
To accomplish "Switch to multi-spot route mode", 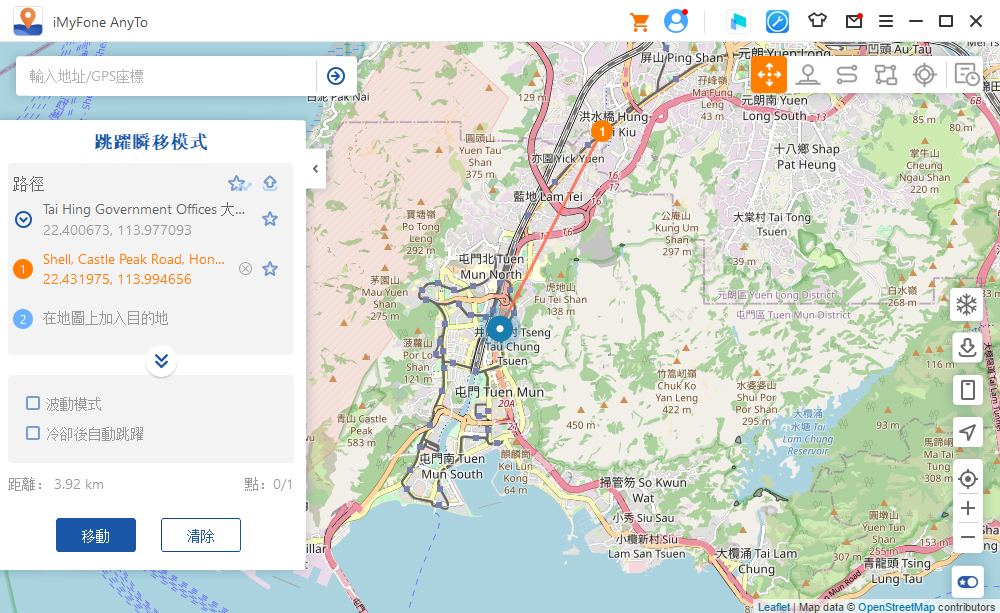I will (886, 74).
